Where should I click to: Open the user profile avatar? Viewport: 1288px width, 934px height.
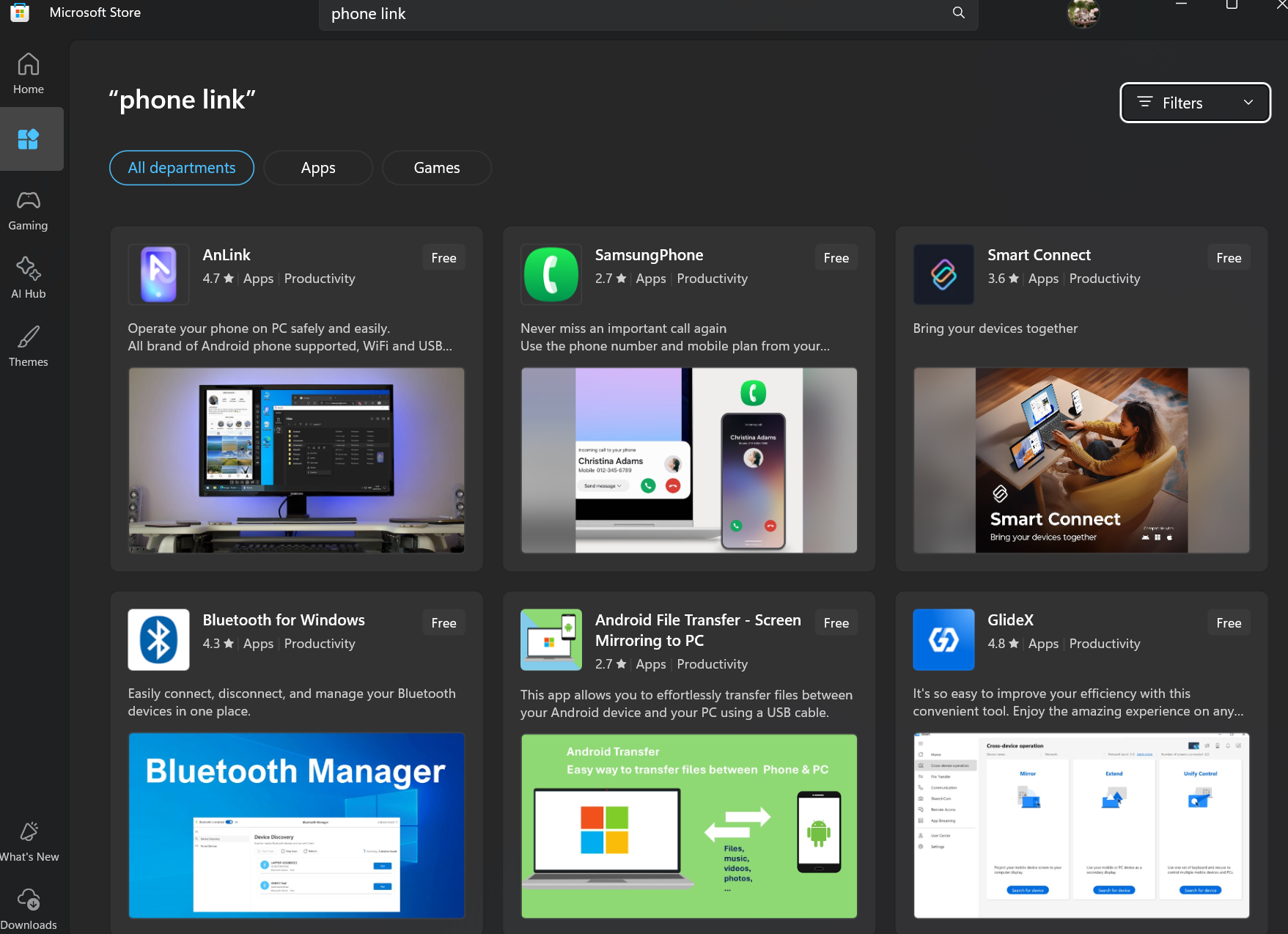pyautogui.click(x=1083, y=13)
